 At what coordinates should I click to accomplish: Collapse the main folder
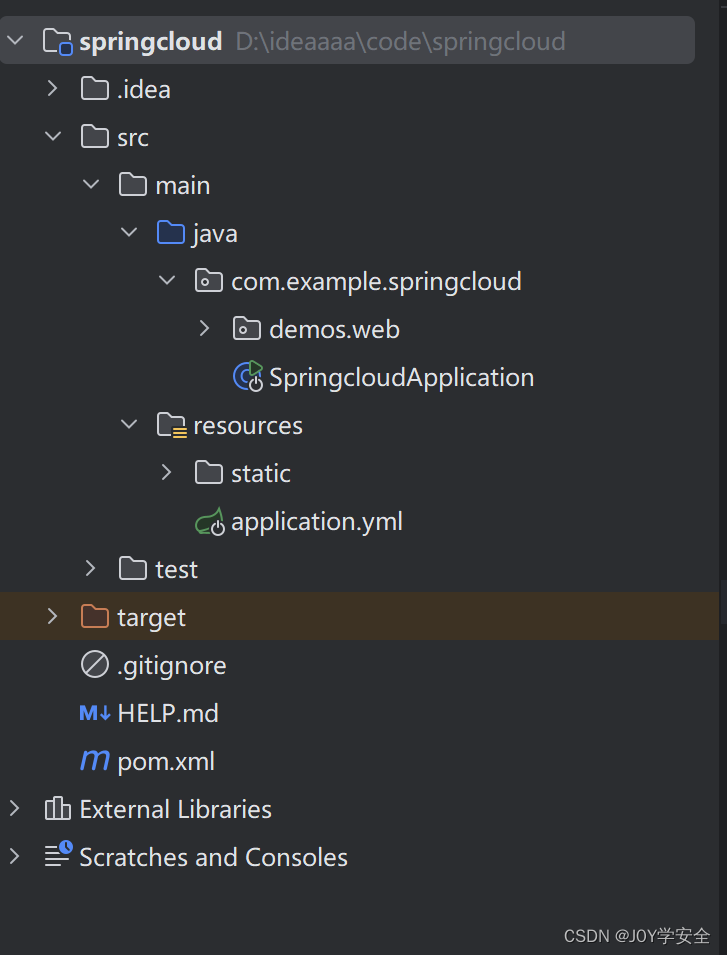point(90,184)
